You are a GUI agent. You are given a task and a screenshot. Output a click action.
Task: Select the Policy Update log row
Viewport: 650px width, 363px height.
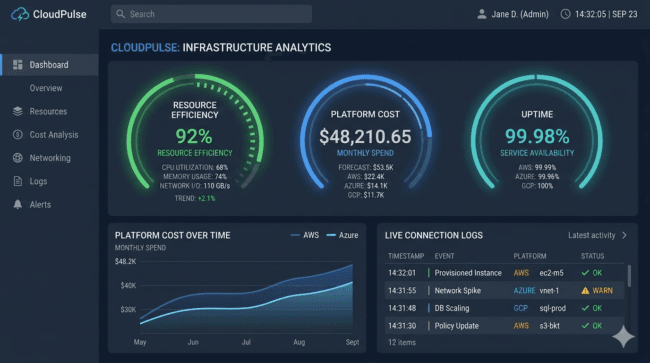(x=504, y=326)
